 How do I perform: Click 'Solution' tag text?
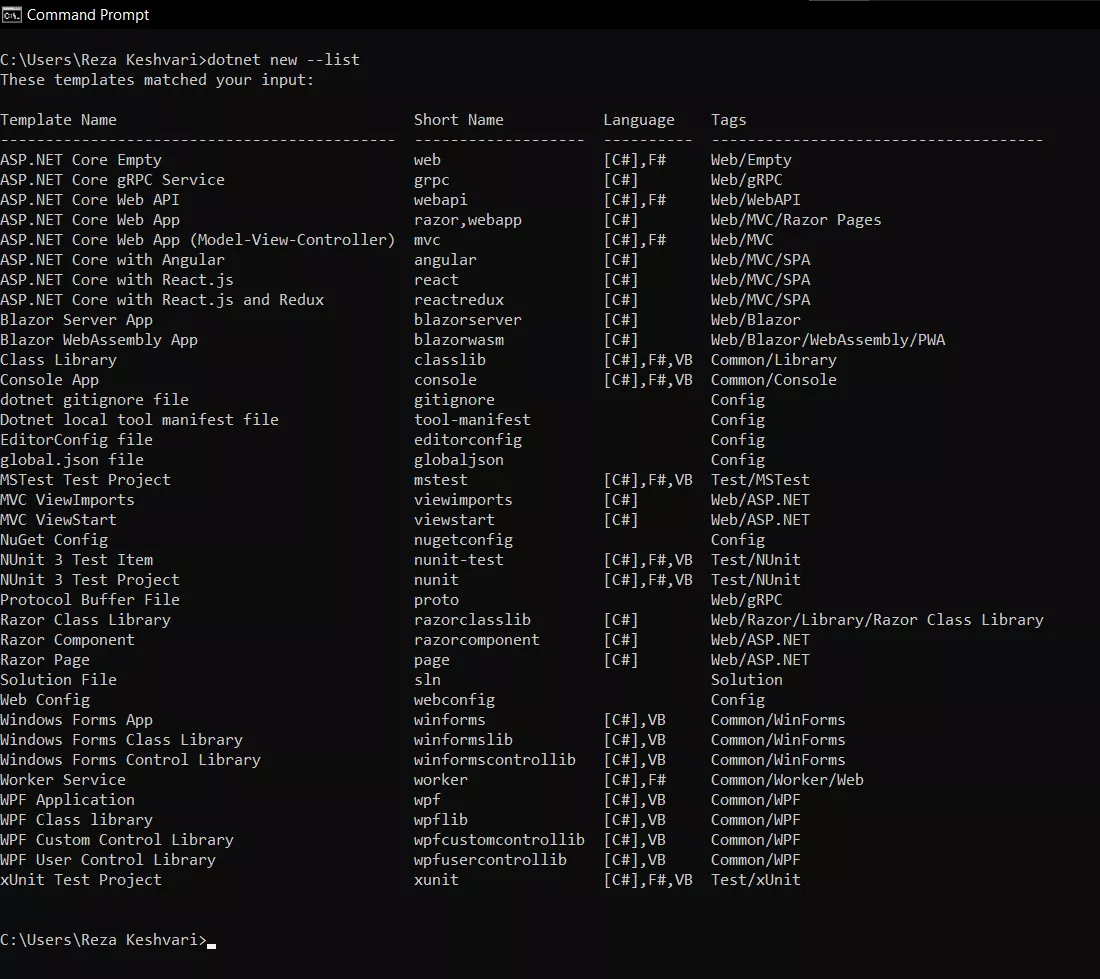[x=746, y=680]
